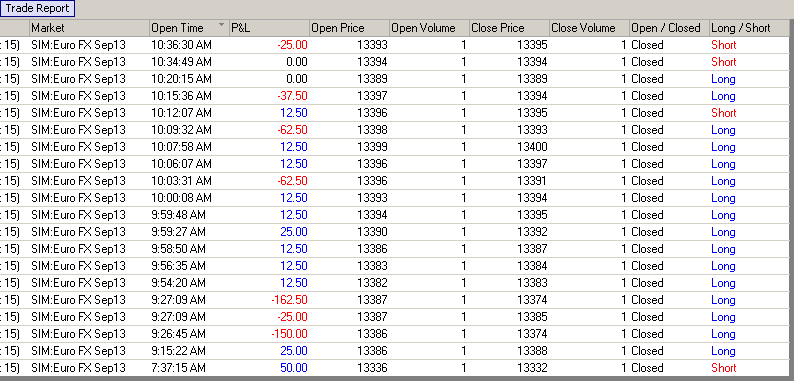The width and height of the screenshot is (794, 381).
Task: Click the -162.50 P&L value
Action: coord(289,300)
